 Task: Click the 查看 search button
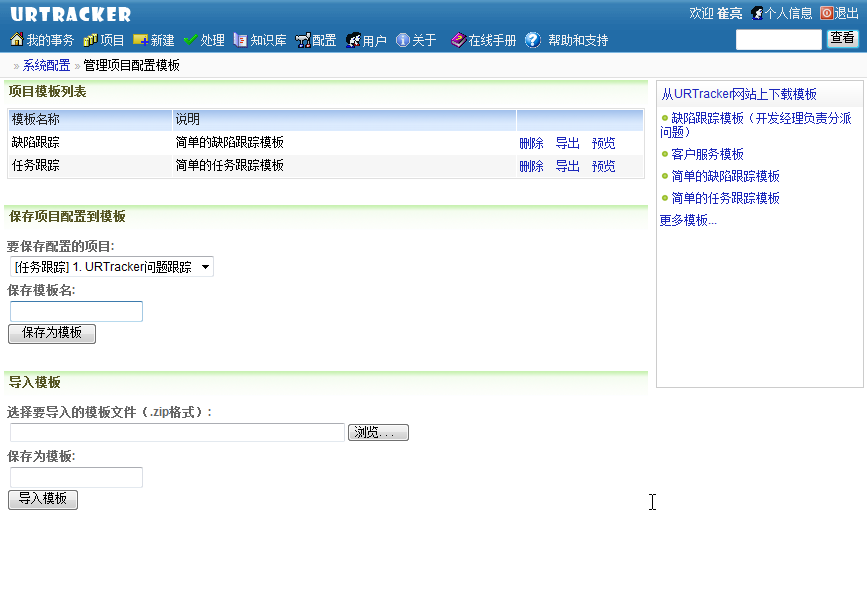coord(843,38)
